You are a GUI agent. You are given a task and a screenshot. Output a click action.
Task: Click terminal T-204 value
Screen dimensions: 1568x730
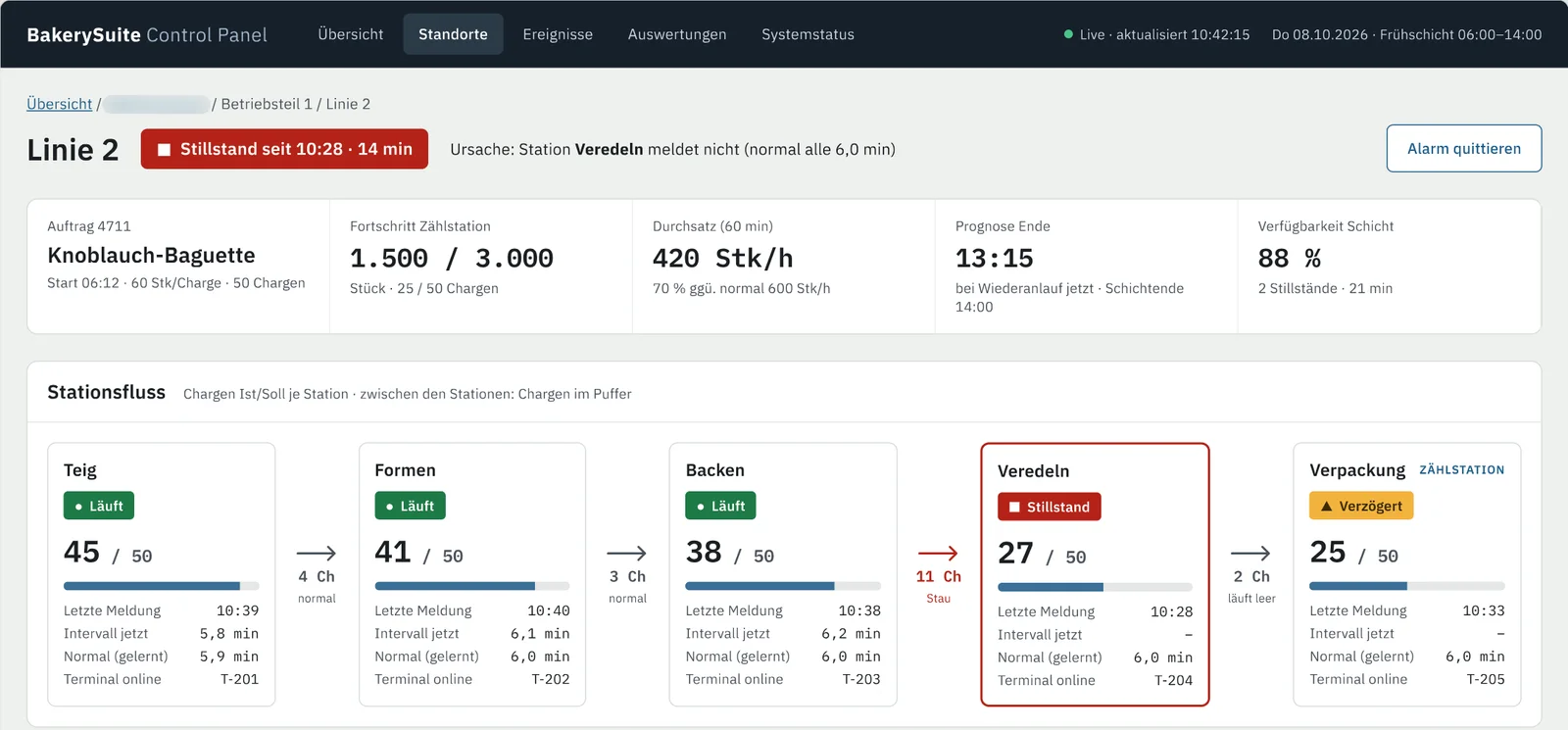click(1173, 680)
